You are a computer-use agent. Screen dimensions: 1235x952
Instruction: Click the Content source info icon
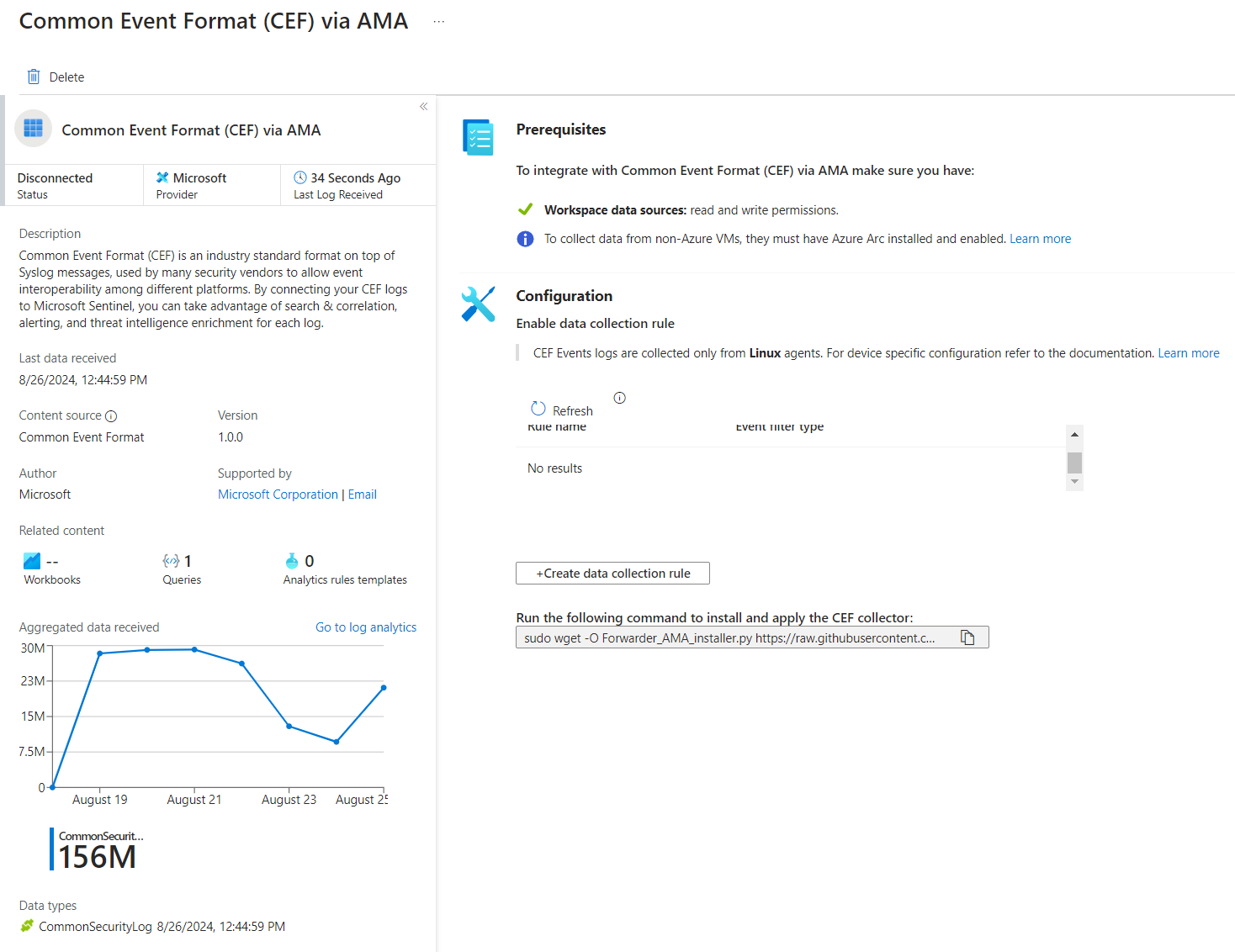coord(111,416)
